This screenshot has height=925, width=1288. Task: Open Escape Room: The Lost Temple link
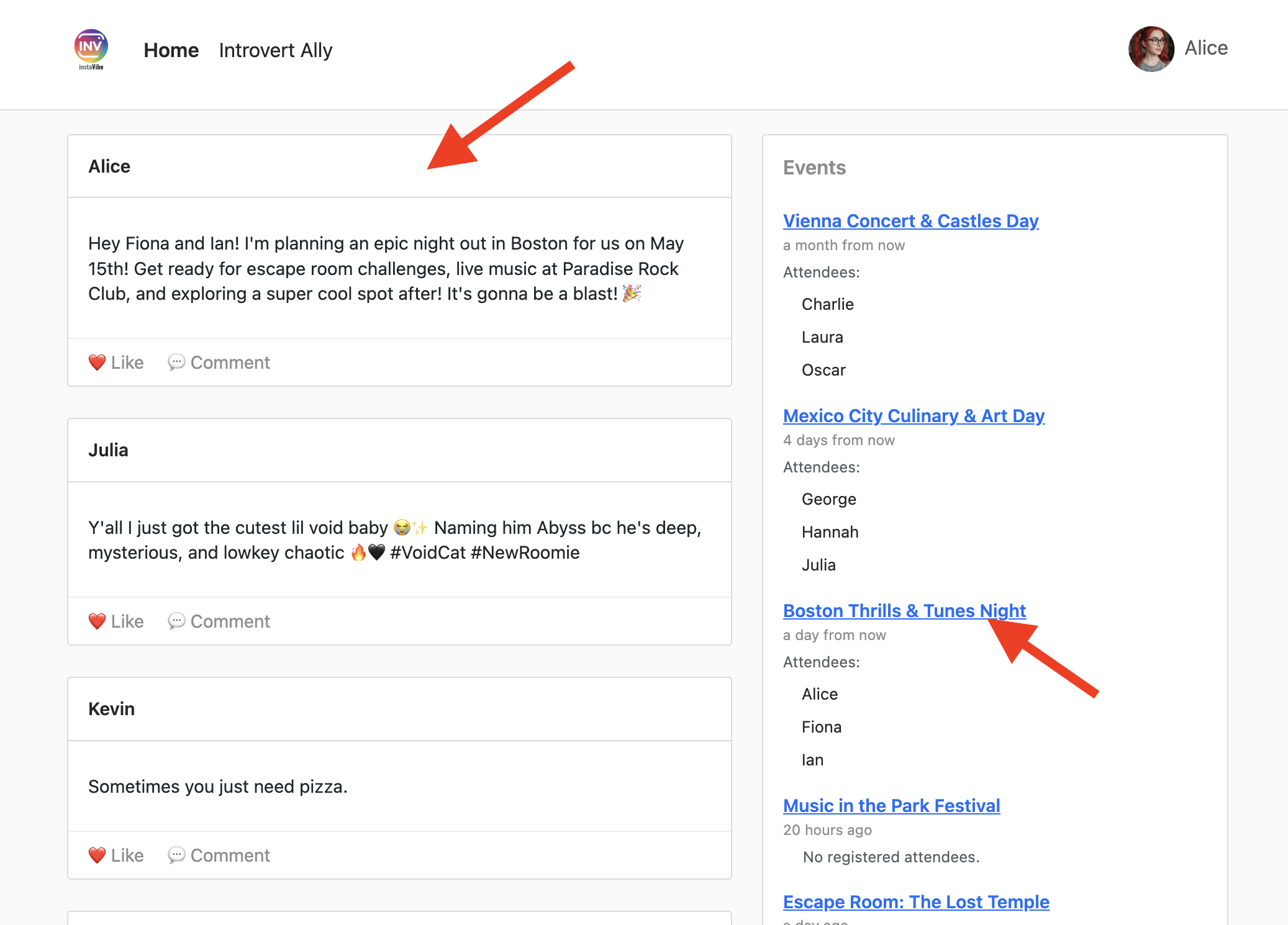(x=916, y=902)
